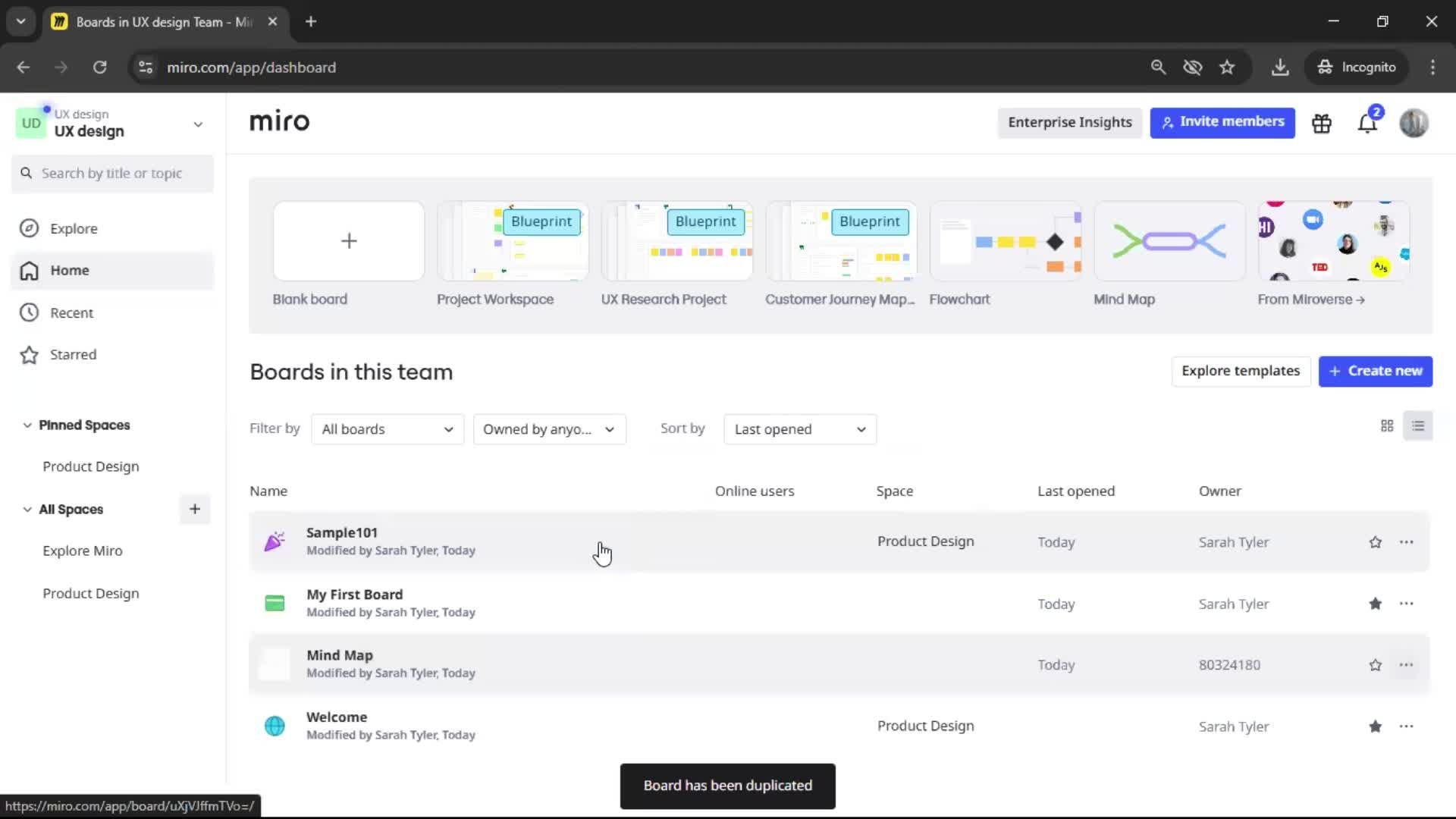Unstar the Welcome board
1456x819 pixels.
pyautogui.click(x=1375, y=726)
